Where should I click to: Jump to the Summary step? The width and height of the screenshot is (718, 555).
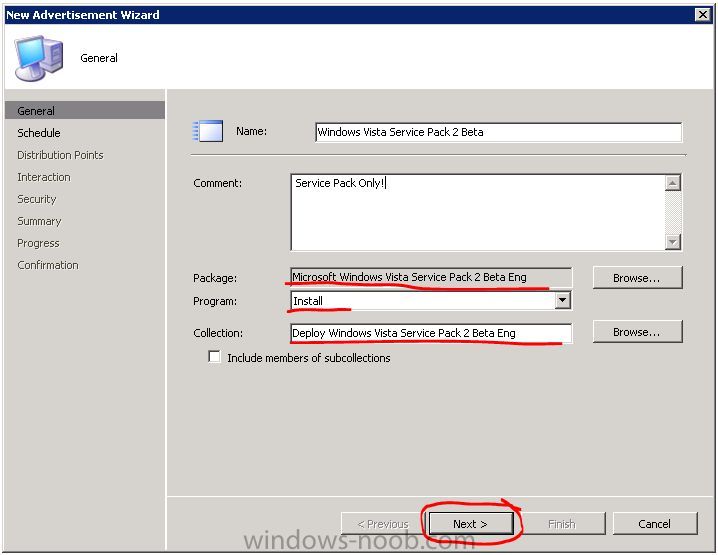click(x=39, y=221)
